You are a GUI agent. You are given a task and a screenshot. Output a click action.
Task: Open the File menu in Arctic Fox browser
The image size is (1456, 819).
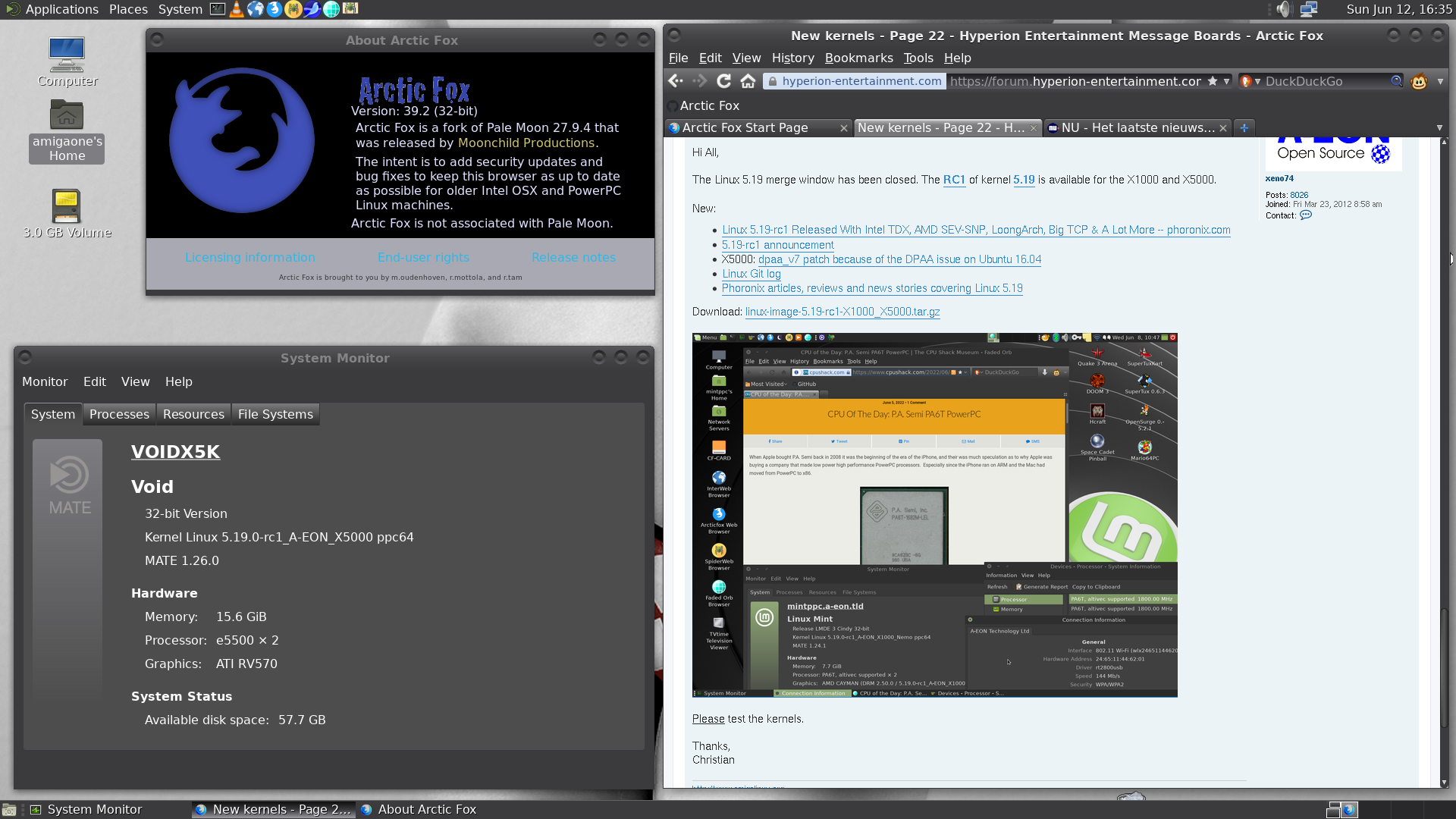click(678, 58)
